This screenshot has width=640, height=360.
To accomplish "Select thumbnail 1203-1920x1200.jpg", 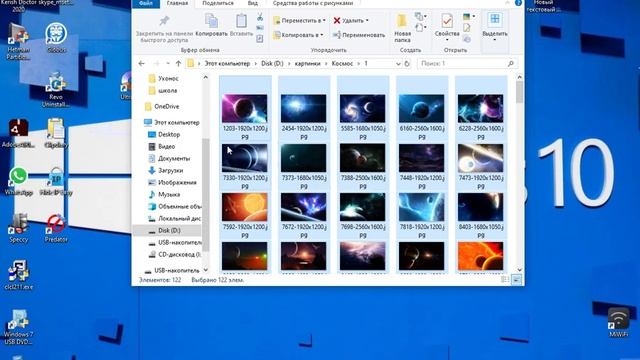I will point(245,109).
